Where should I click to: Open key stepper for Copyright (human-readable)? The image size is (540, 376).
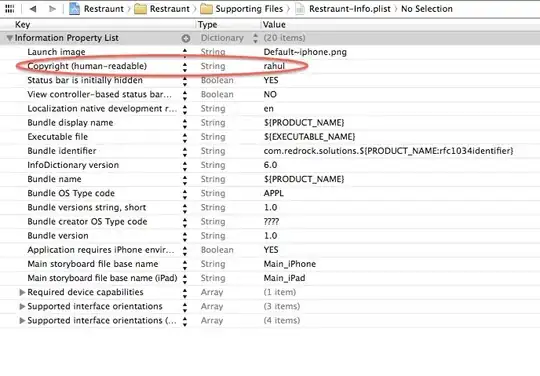(185, 67)
